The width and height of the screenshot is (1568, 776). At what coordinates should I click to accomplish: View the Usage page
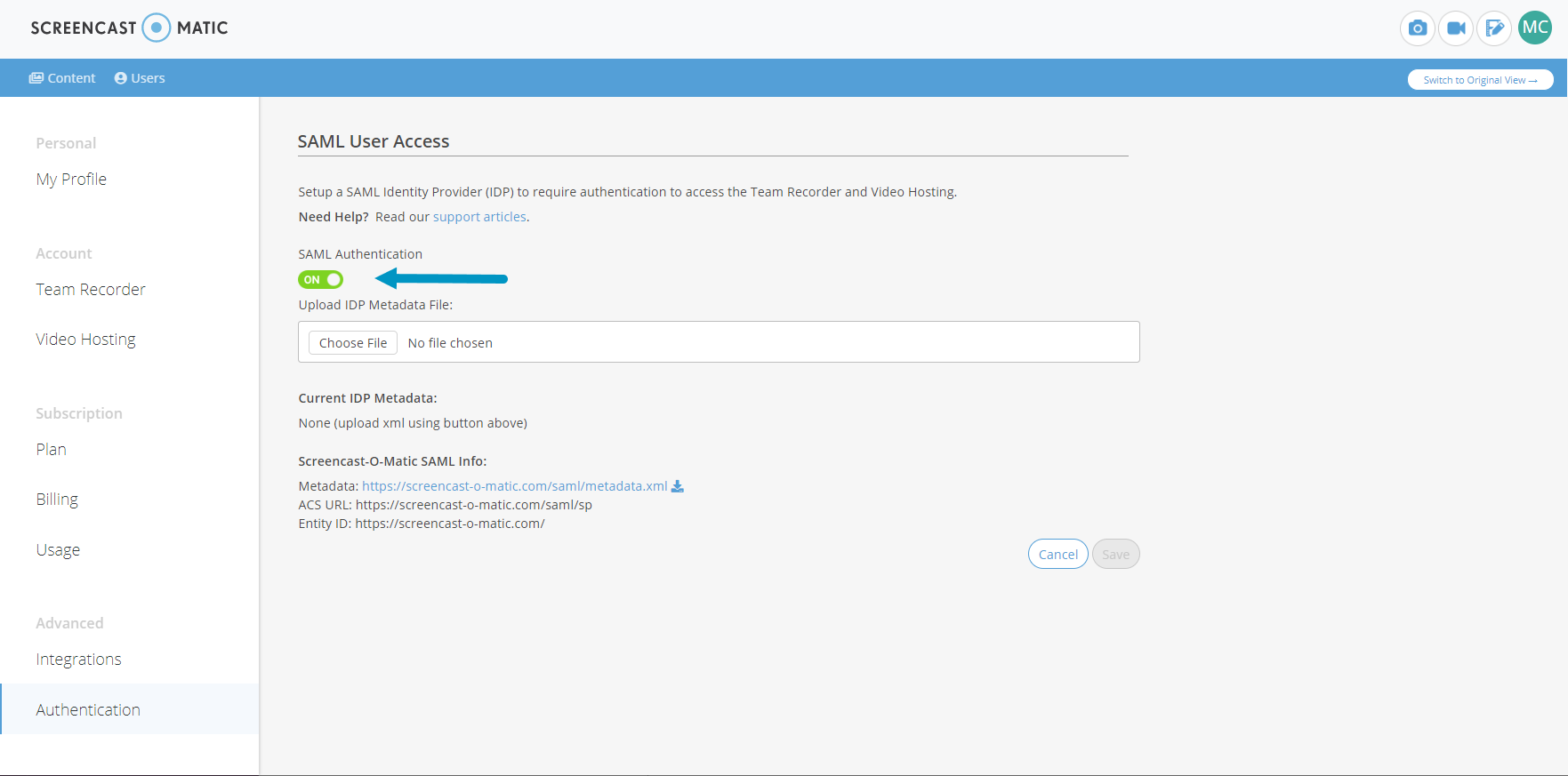point(58,550)
